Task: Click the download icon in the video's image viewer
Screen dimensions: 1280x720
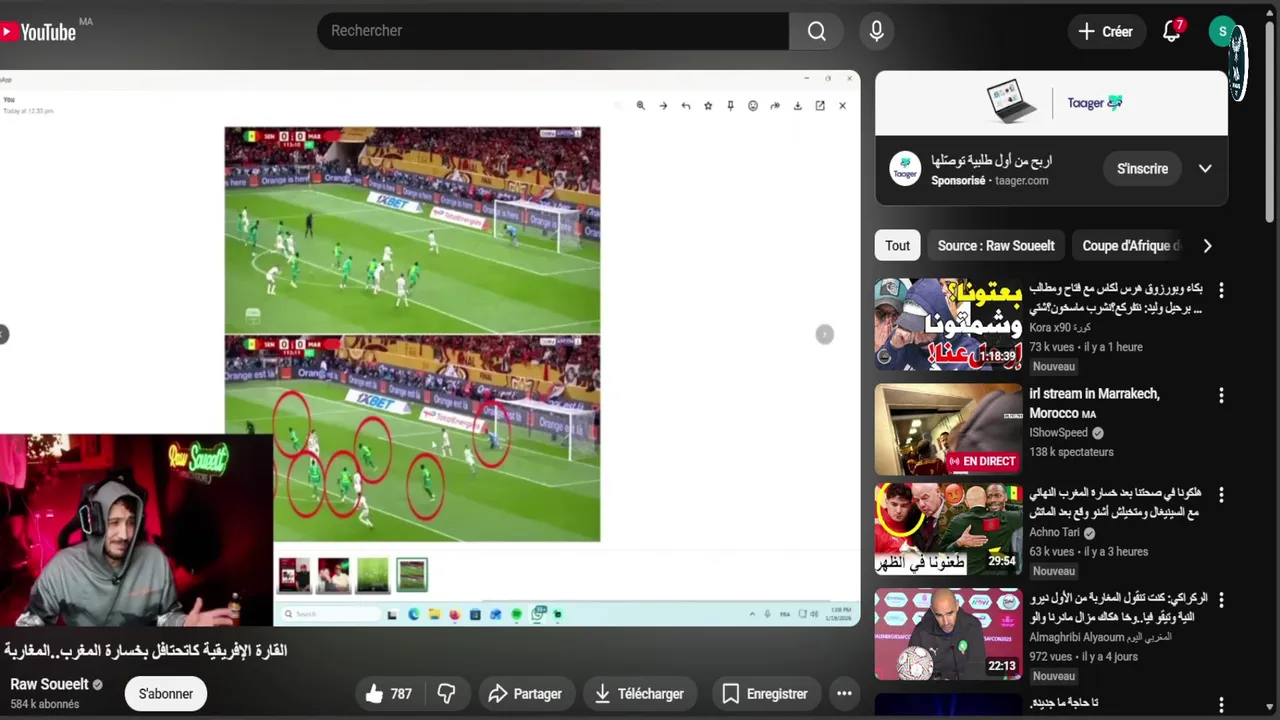Action: (x=797, y=106)
